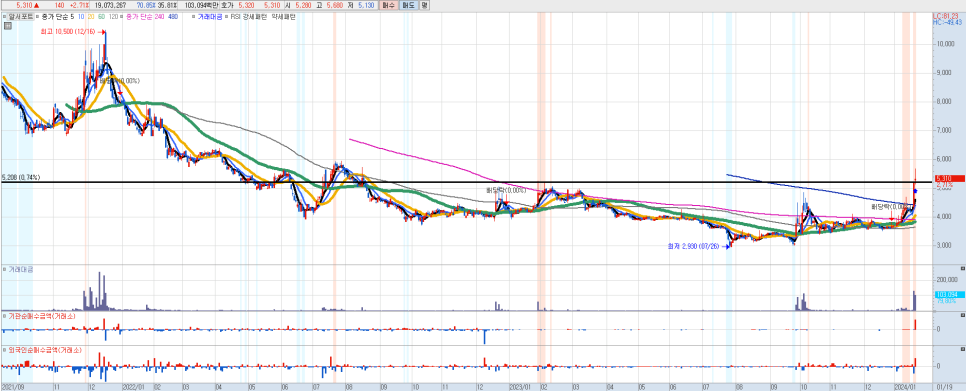Click the small icon below the 알씨포트 legend

[7, 26]
